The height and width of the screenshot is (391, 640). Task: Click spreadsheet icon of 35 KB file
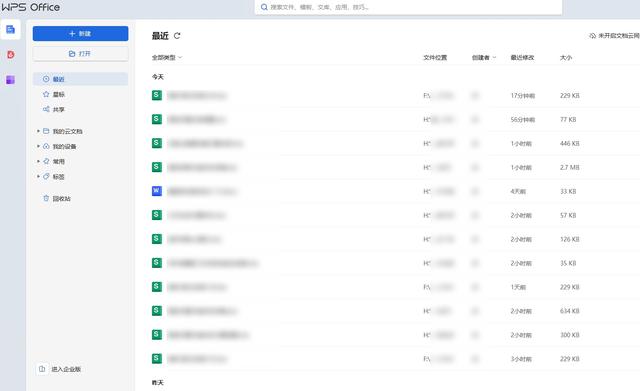coord(157,263)
